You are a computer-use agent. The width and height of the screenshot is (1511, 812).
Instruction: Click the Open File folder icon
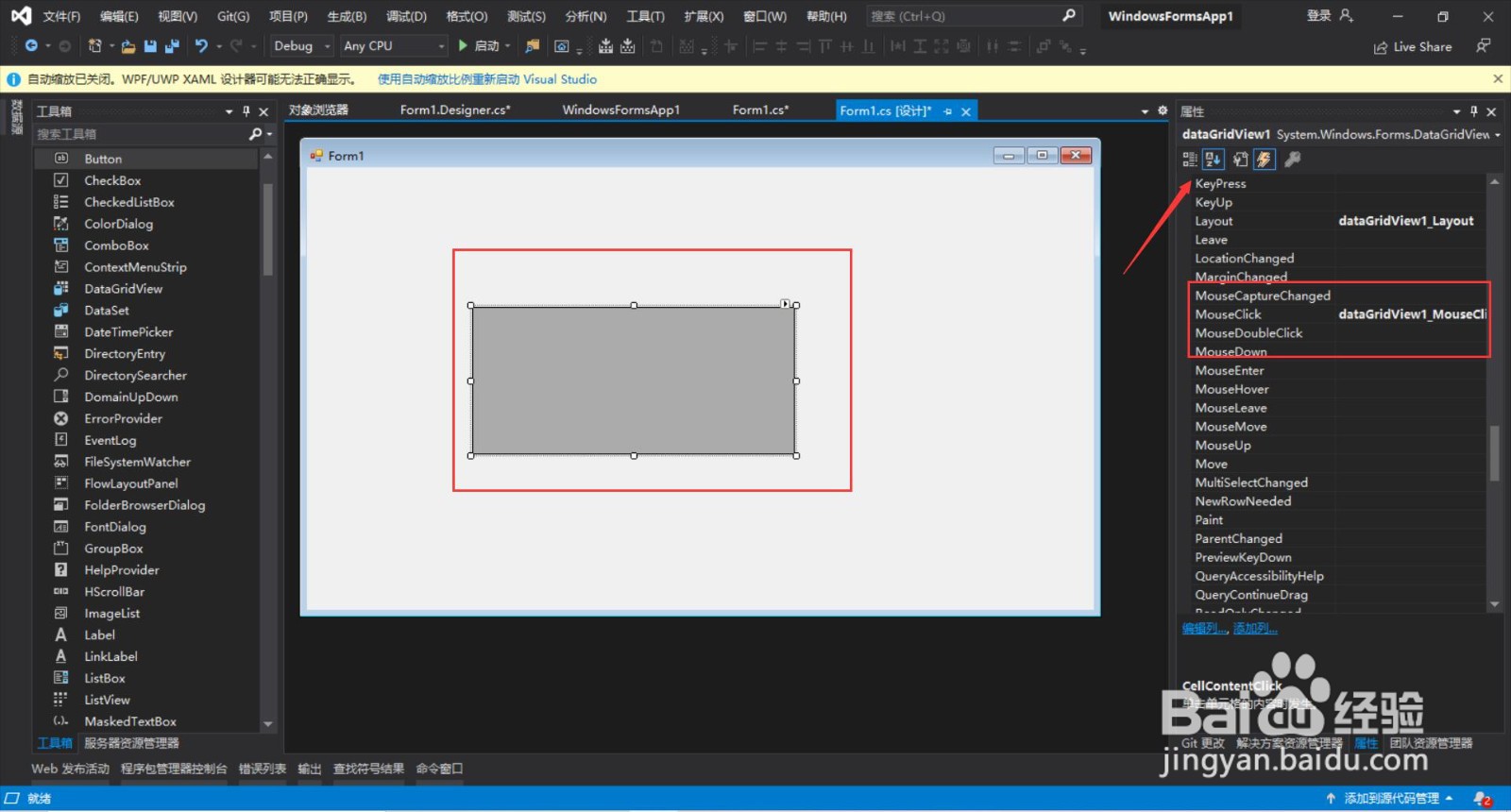pyautogui.click(x=128, y=45)
